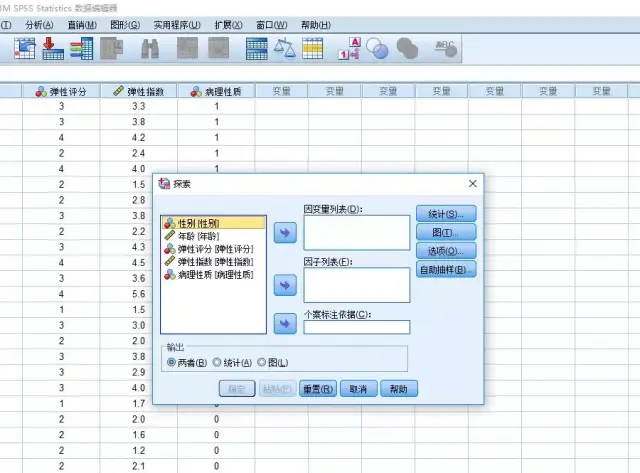Open the 扩展(X) menu
The width and height of the screenshot is (640, 473).
[x=229, y=25]
